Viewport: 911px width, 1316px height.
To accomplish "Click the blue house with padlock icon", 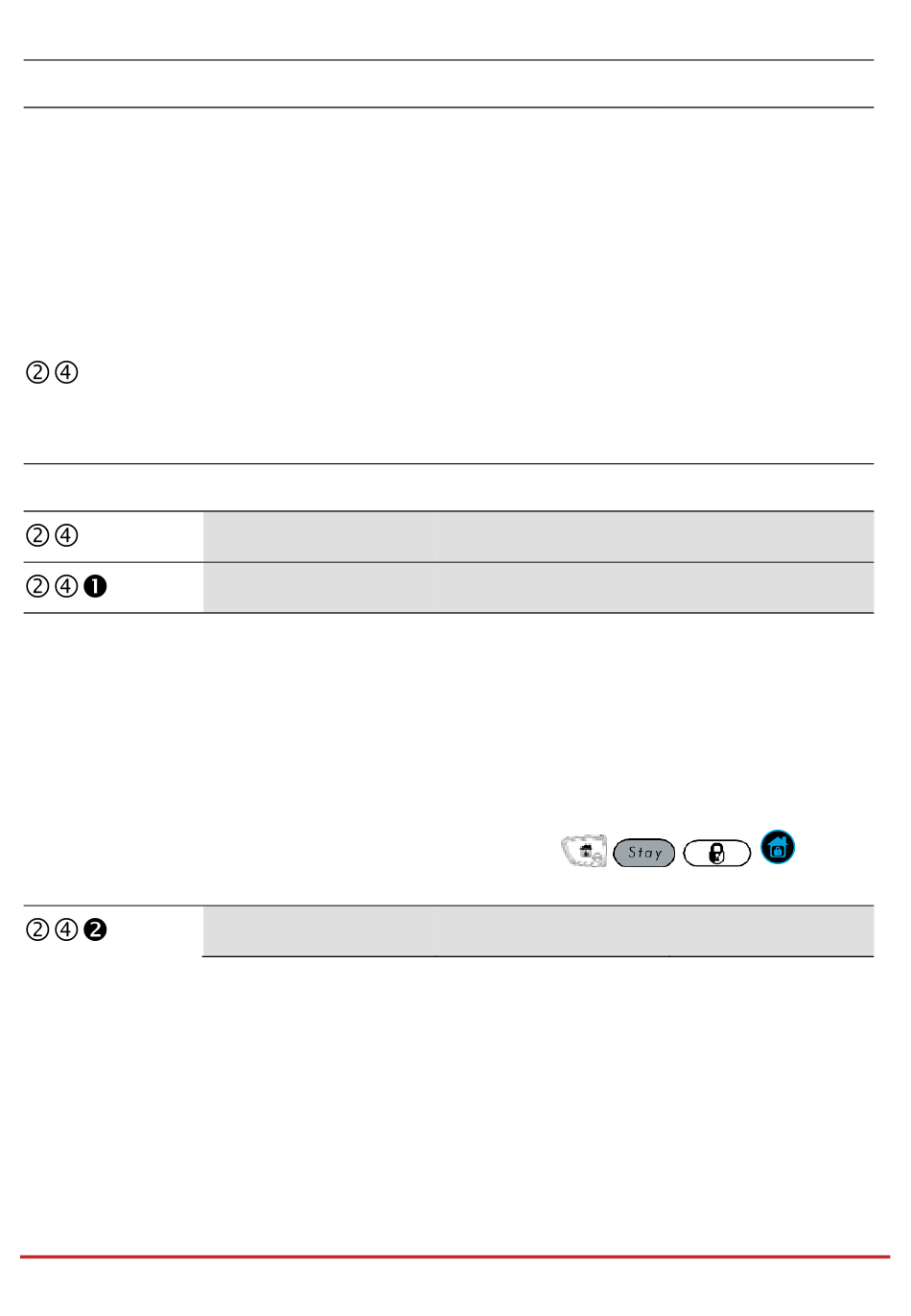I will point(778,847).
